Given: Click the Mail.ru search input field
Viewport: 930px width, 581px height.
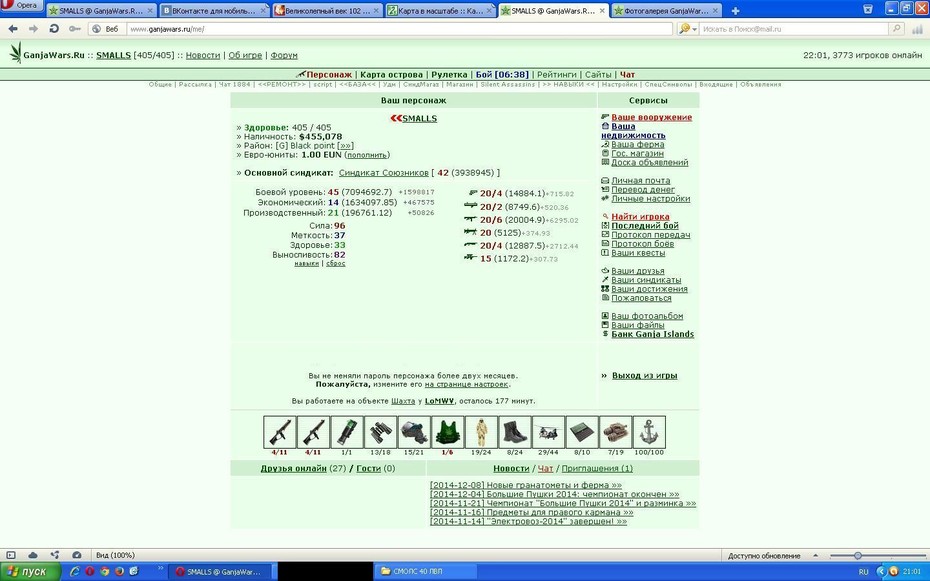Looking at the screenshot, I should coord(794,28).
